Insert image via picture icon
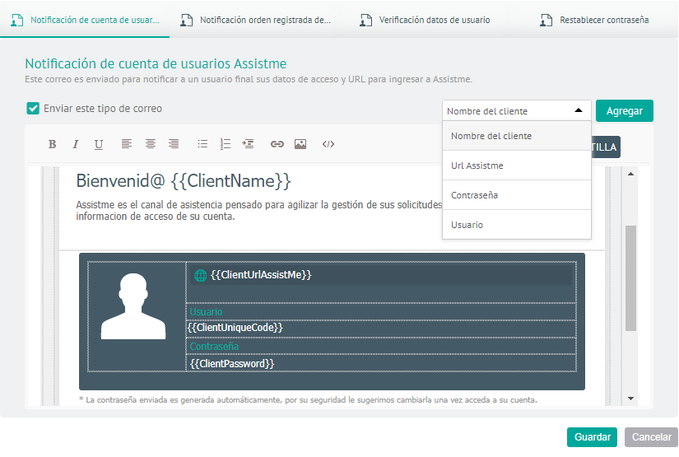The height and width of the screenshot is (457, 679). pos(300,144)
